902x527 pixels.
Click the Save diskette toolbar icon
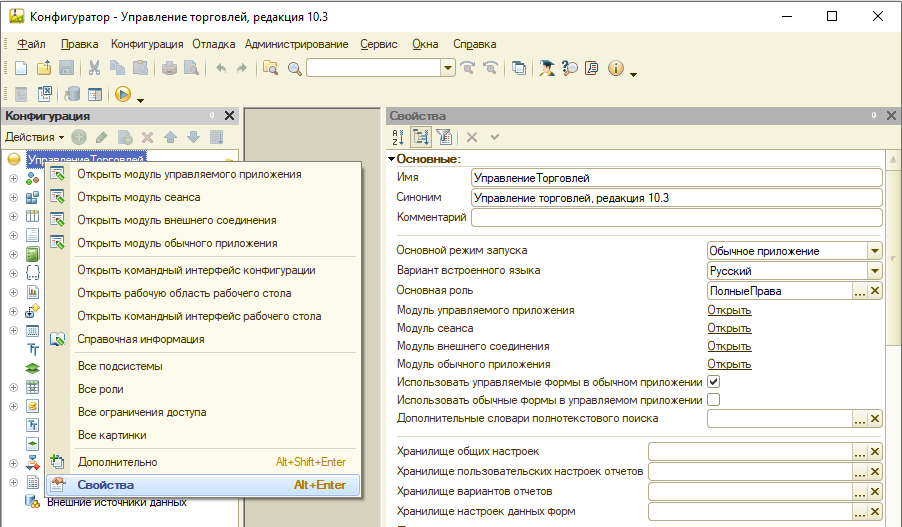click(67, 68)
